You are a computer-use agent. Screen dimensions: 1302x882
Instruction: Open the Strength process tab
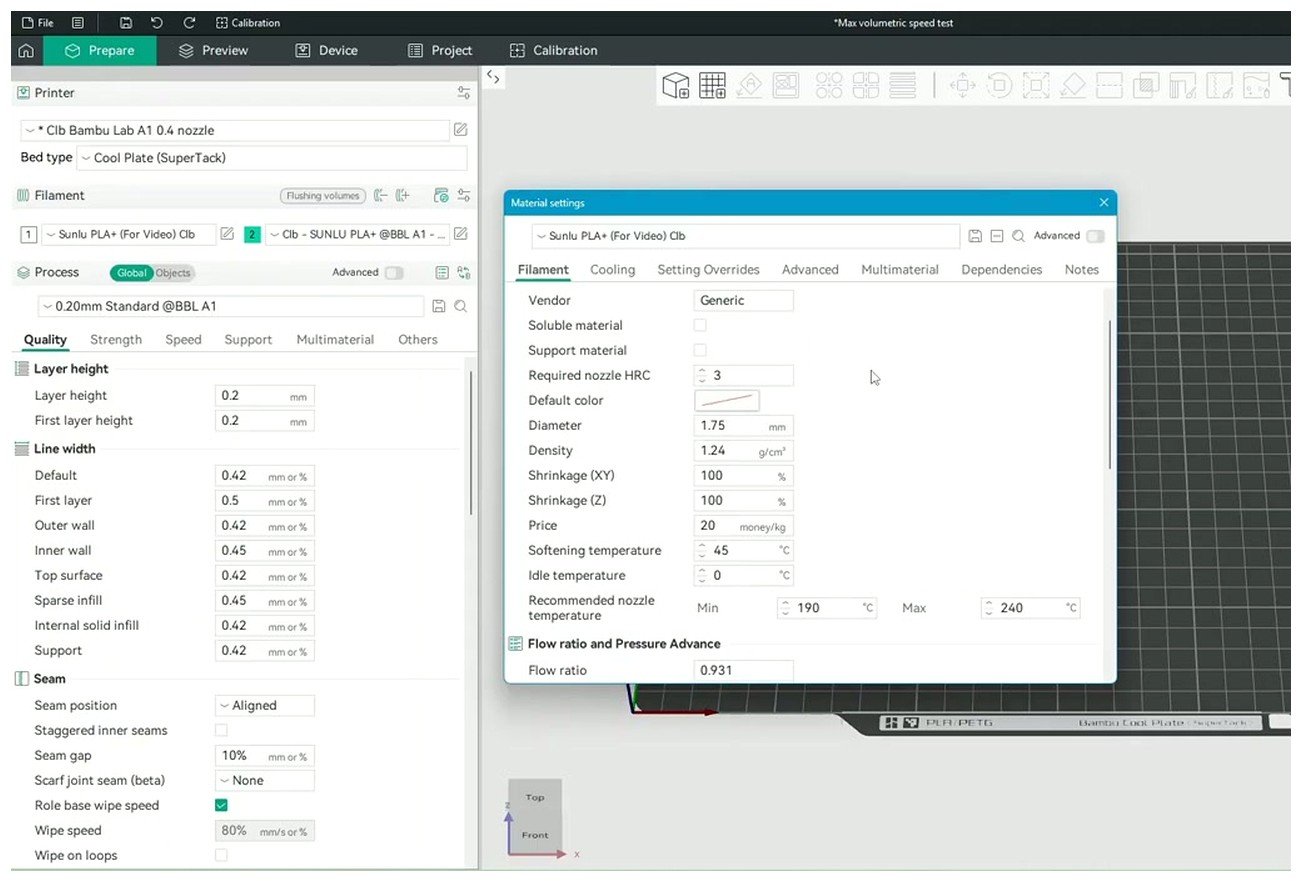pyautogui.click(x=116, y=340)
